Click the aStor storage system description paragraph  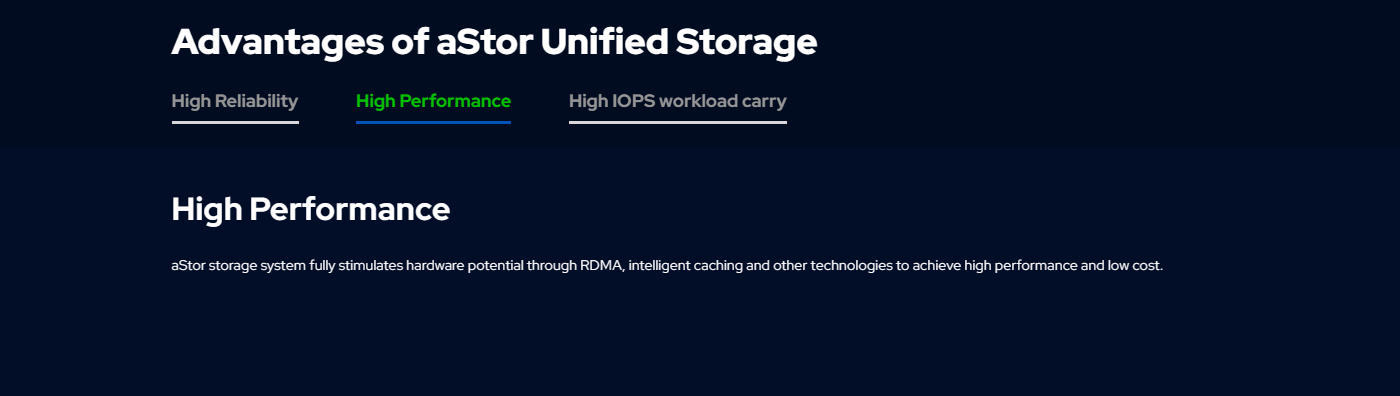(667, 266)
